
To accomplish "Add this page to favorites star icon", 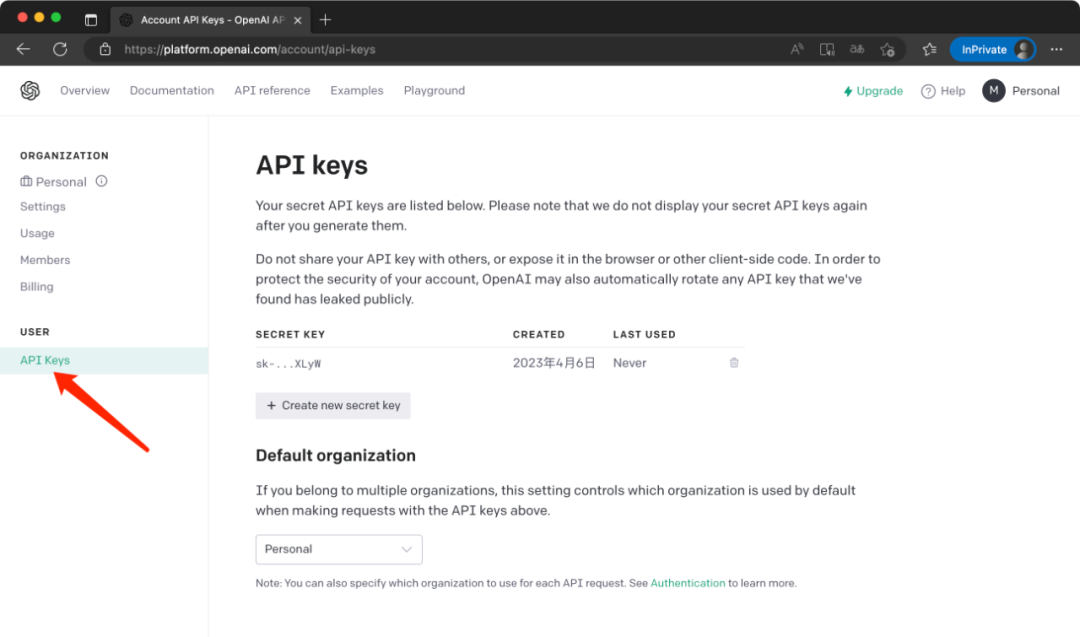I will tap(887, 49).
